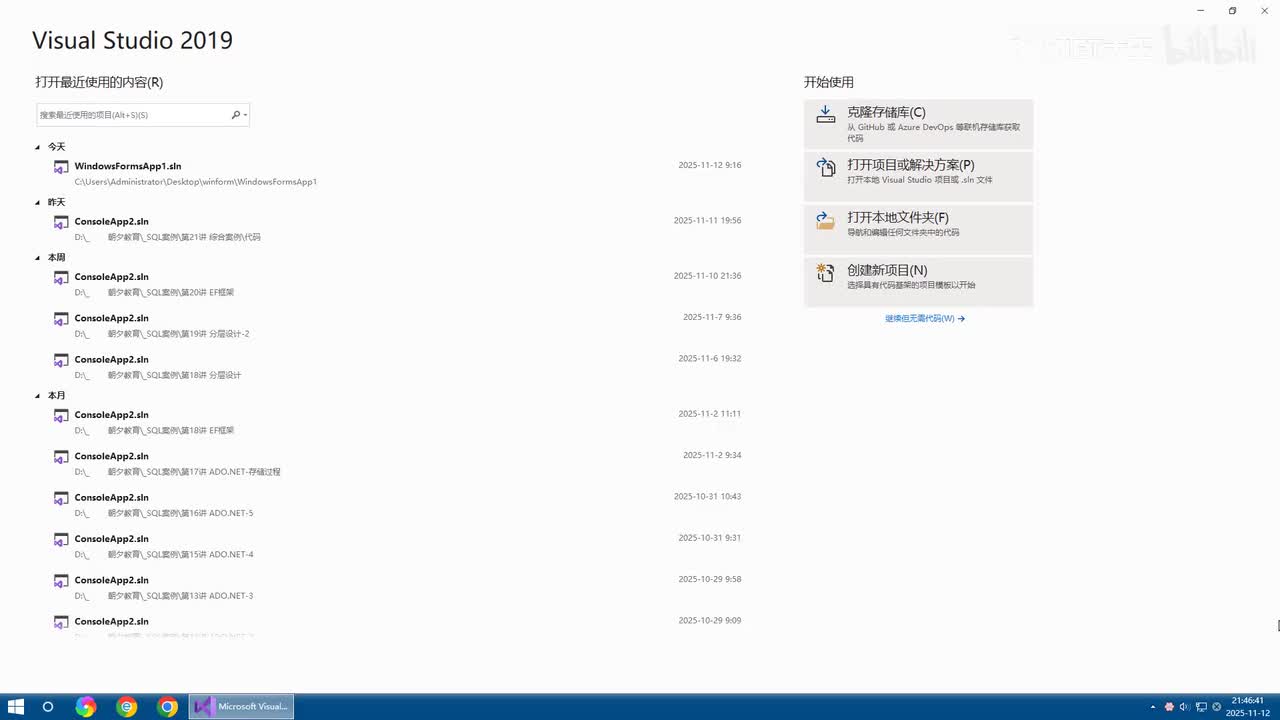Click the path ending 第21讲 综合案例\代码

point(167,237)
